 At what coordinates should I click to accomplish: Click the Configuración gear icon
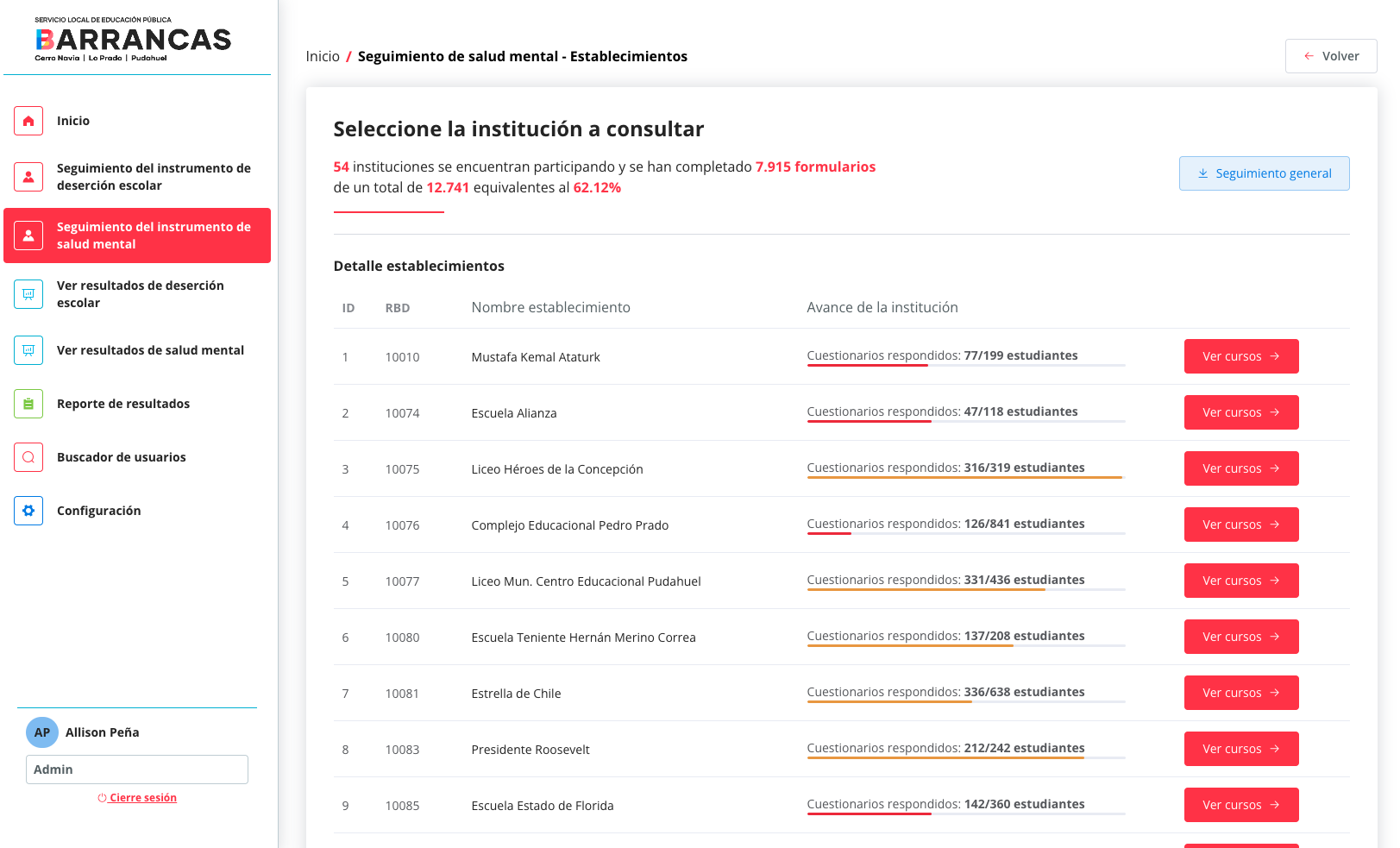[28, 511]
